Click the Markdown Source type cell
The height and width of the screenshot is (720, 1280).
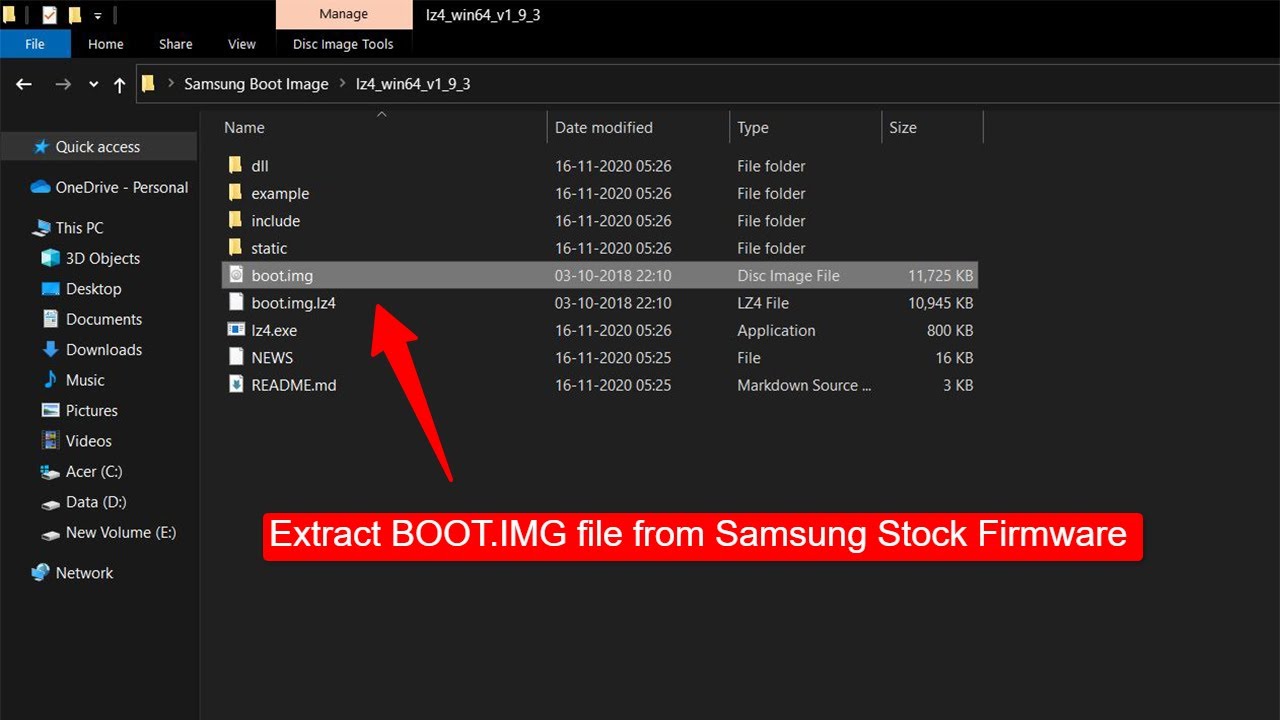(805, 385)
